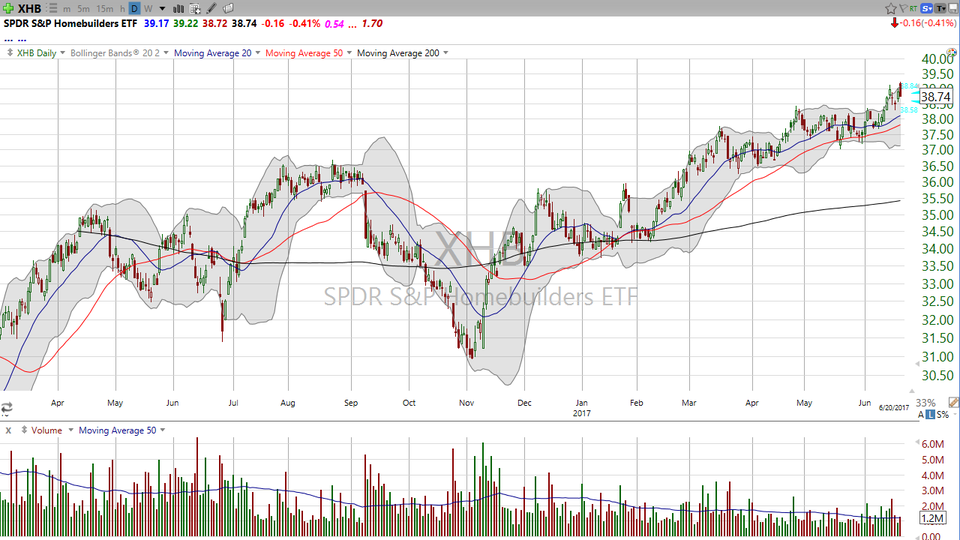
Task: Close the Volume pane with X
Action: (x=8, y=430)
